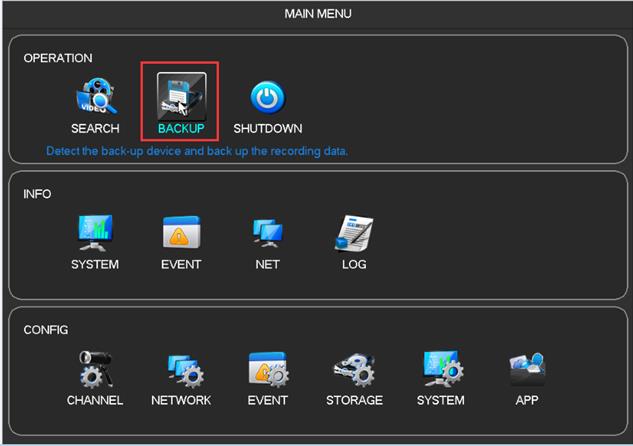633x446 pixels.
Task: Launch the APP config icon
Action: 526,369
